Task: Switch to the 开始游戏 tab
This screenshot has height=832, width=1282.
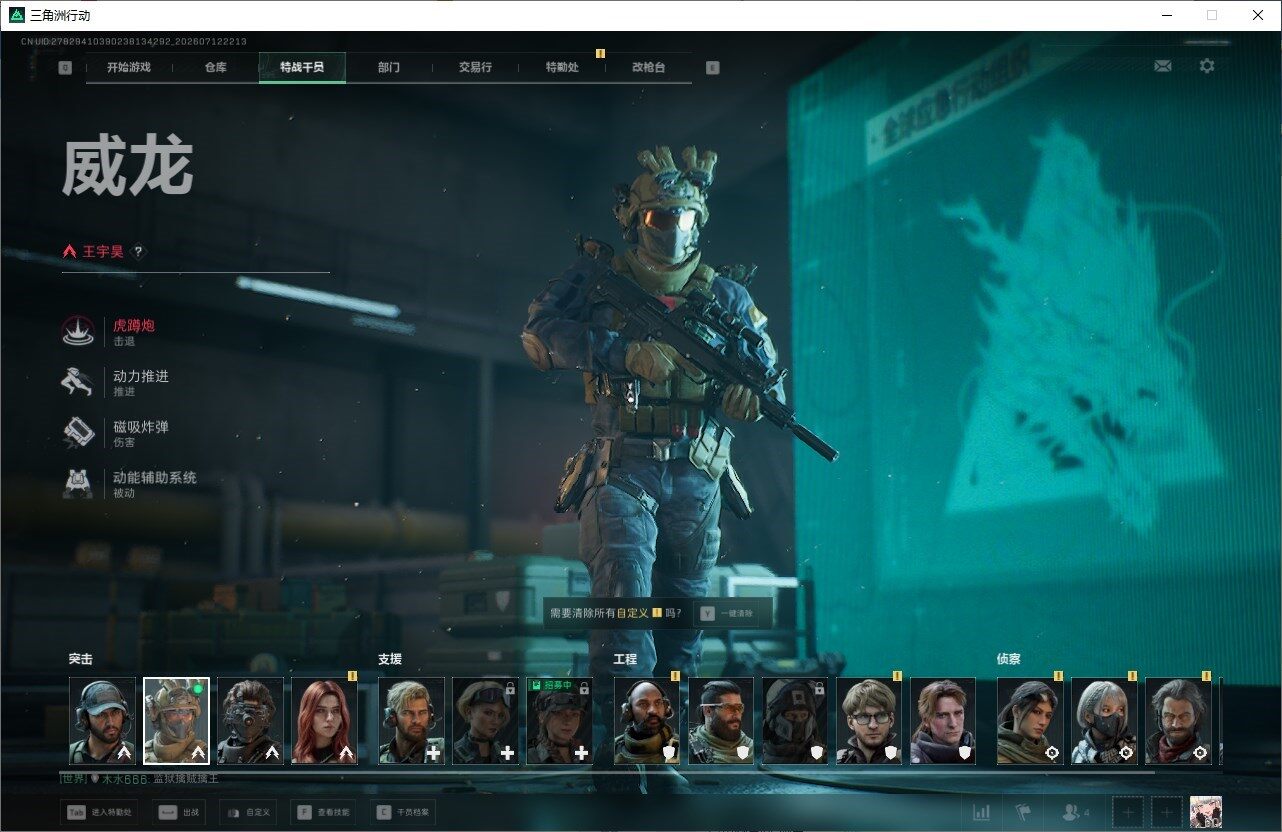Action: pyautogui.click(x=129, y=68)
